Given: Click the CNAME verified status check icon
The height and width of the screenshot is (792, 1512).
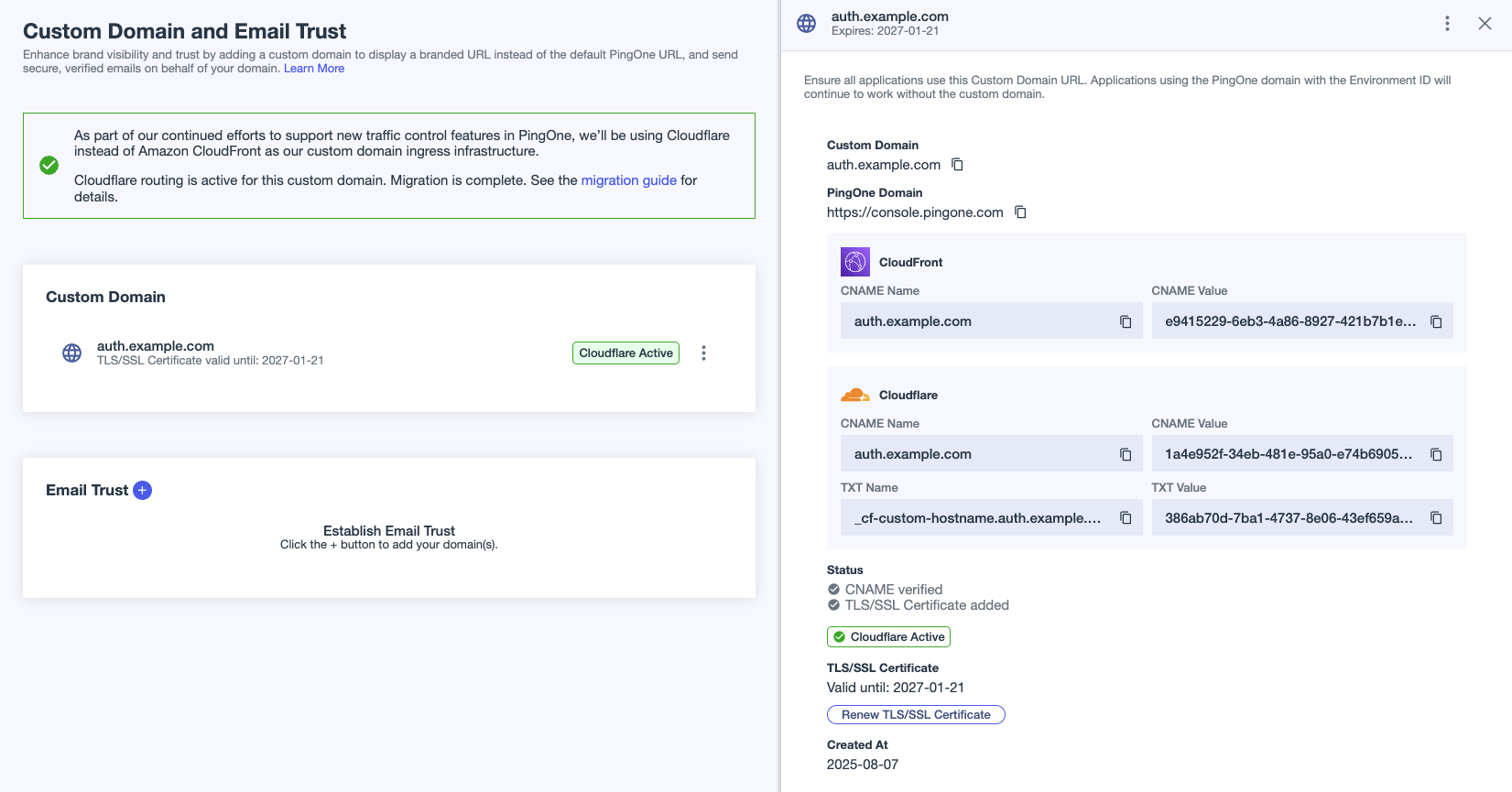Looking at the screenshot, I should click(x=833, y=590).
